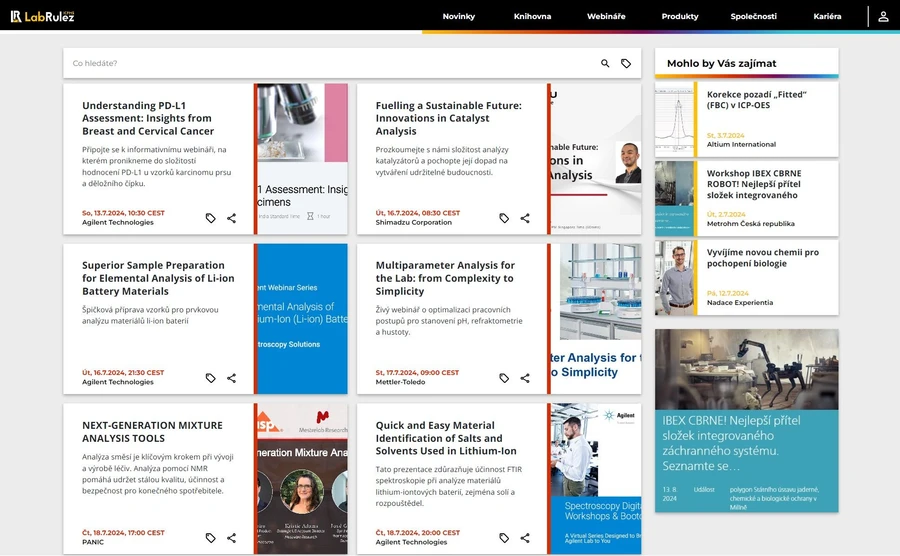Share the Quick and Easy Material Identification webinar
This screenshot has width=900, height=556.
pyautogui.click(x=525, y=538)
